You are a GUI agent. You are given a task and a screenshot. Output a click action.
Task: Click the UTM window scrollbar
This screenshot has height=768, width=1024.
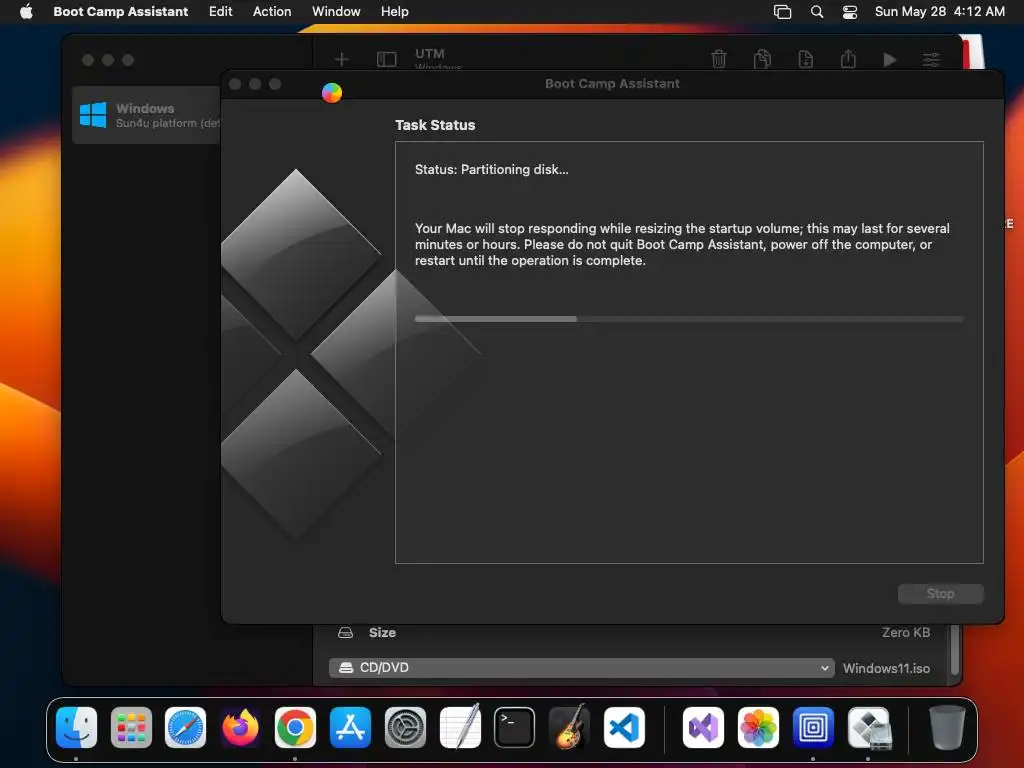954,650
